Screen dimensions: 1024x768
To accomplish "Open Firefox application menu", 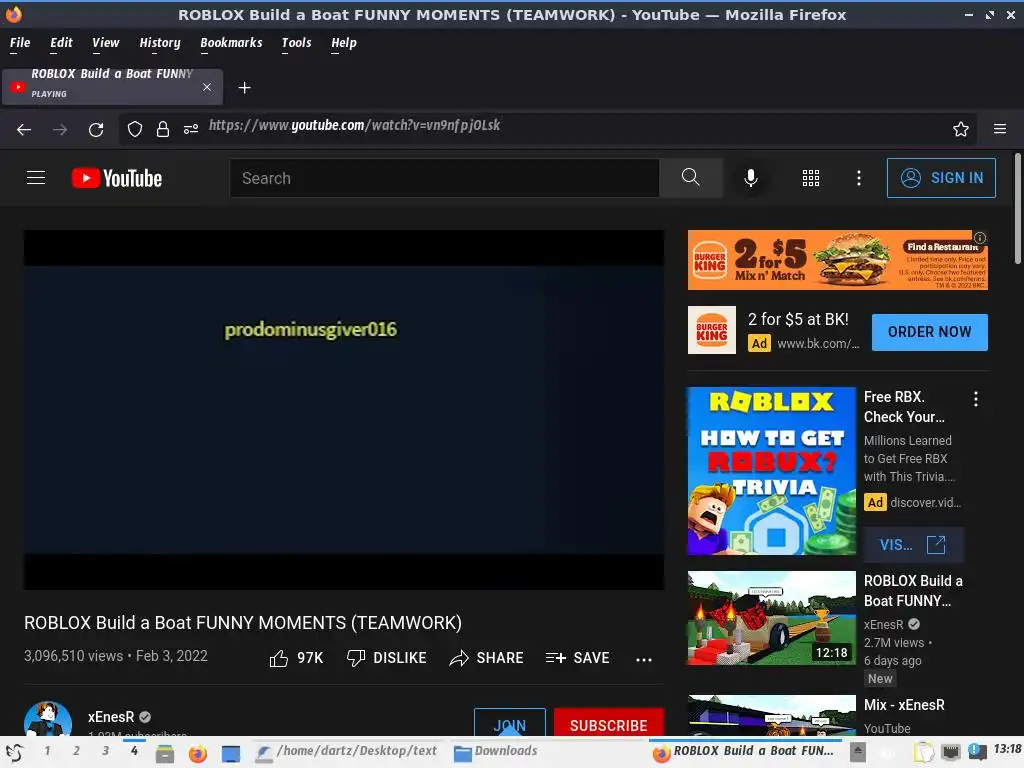I will tap(1000, 129).
